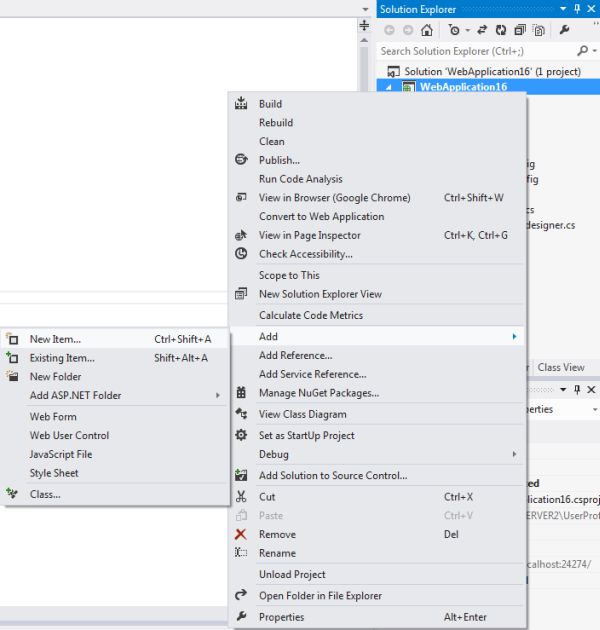Click the editor scrollbar up arrow
600x630 pixels.
tap(364, 40)
